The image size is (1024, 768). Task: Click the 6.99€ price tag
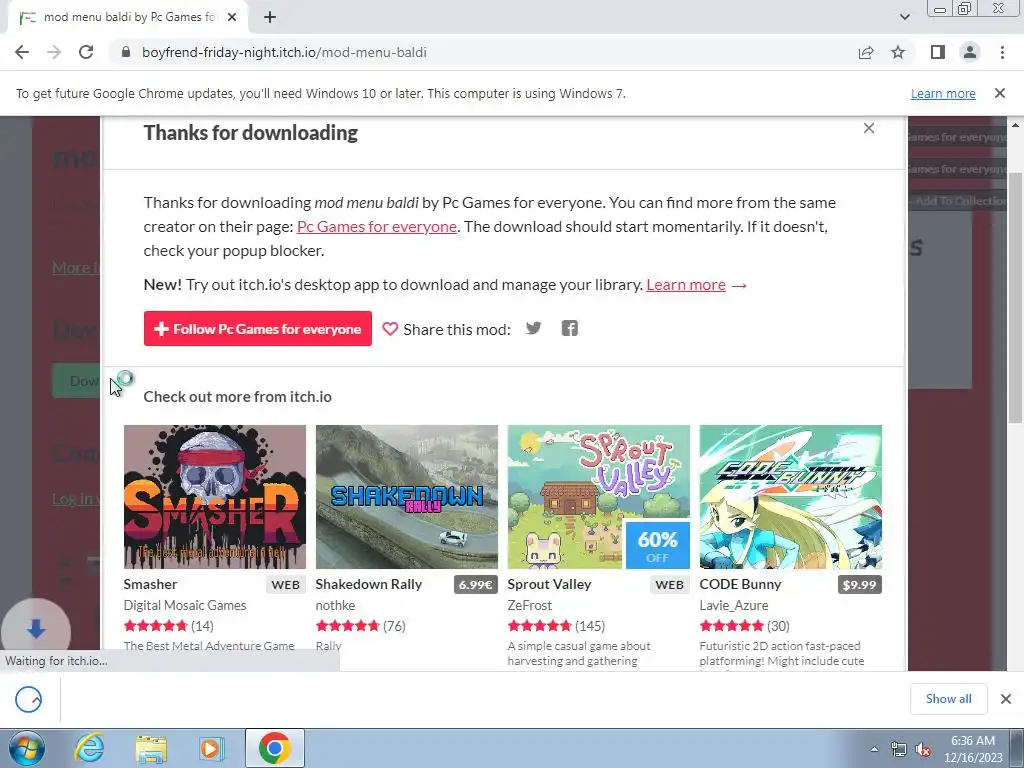(x=475, y=584)
